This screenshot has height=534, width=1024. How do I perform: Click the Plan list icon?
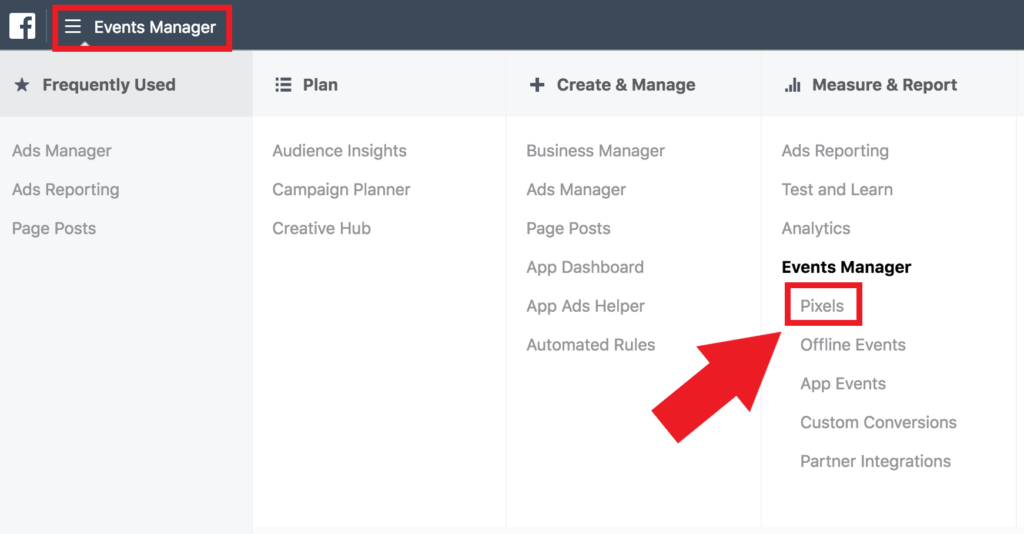point(283,85)
